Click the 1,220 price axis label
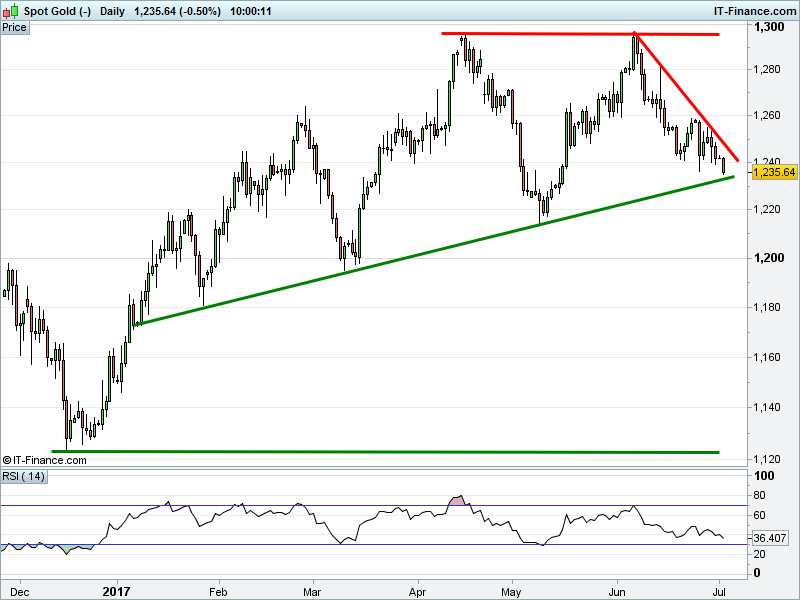 (767, 209)
